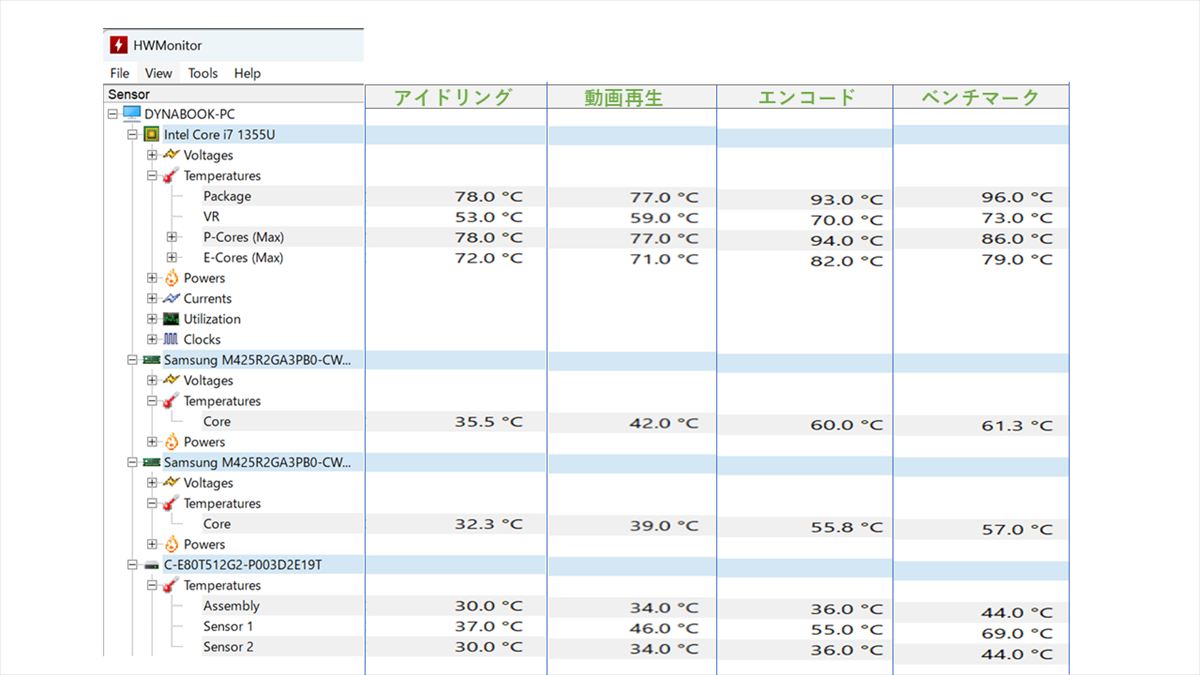Select the C-E80T512G2-P003D2E19T label
This screenshot has width=1200, height=675.
[243, 565]
